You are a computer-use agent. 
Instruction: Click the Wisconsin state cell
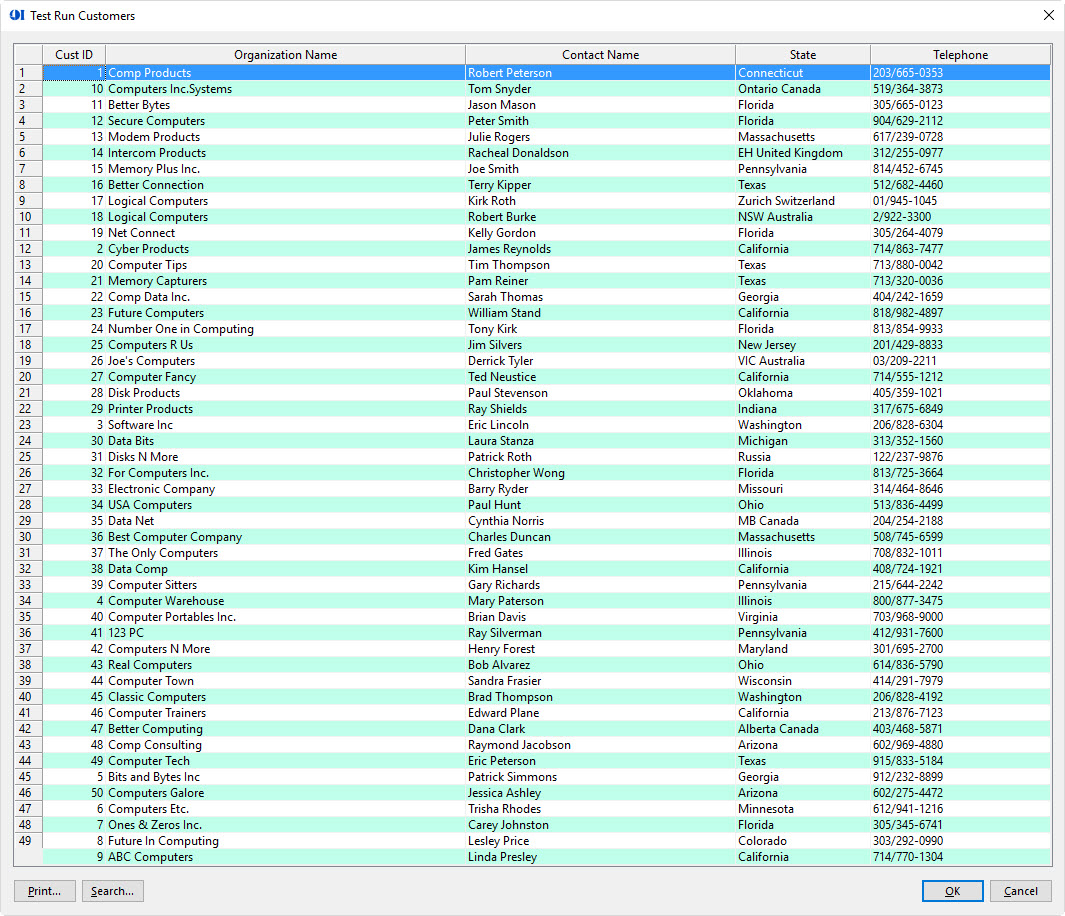(x=803, y=681)
